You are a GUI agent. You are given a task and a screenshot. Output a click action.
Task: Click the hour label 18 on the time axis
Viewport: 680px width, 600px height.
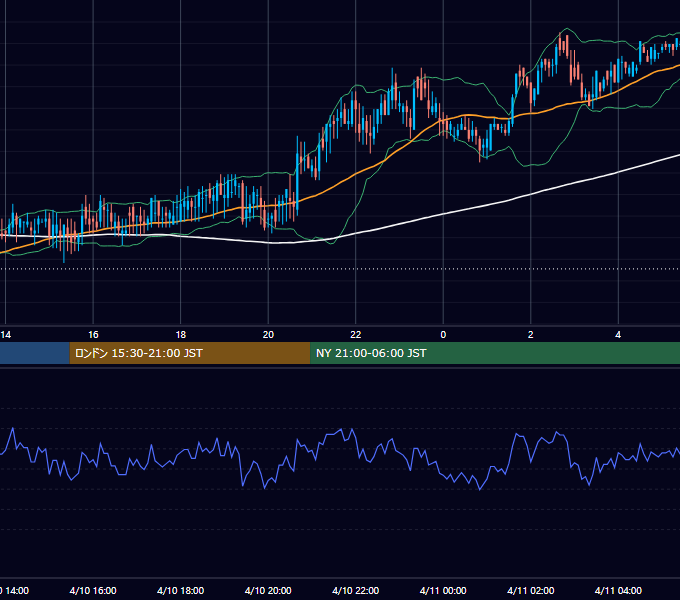click(x=181, y=335)
